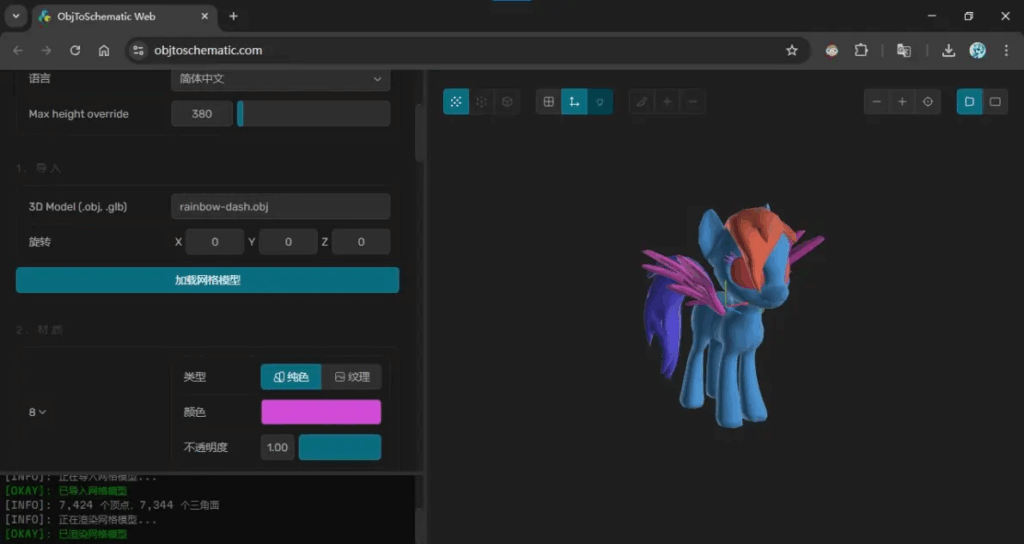The image size is (1024, 544).
Task: Click the 2. 材质 section header
Action: (39, 330)
